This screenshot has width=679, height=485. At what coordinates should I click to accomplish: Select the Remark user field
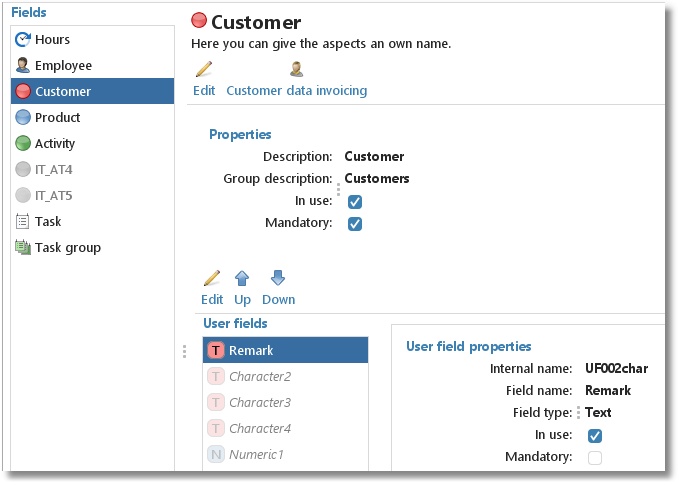[x=285, y=350]
